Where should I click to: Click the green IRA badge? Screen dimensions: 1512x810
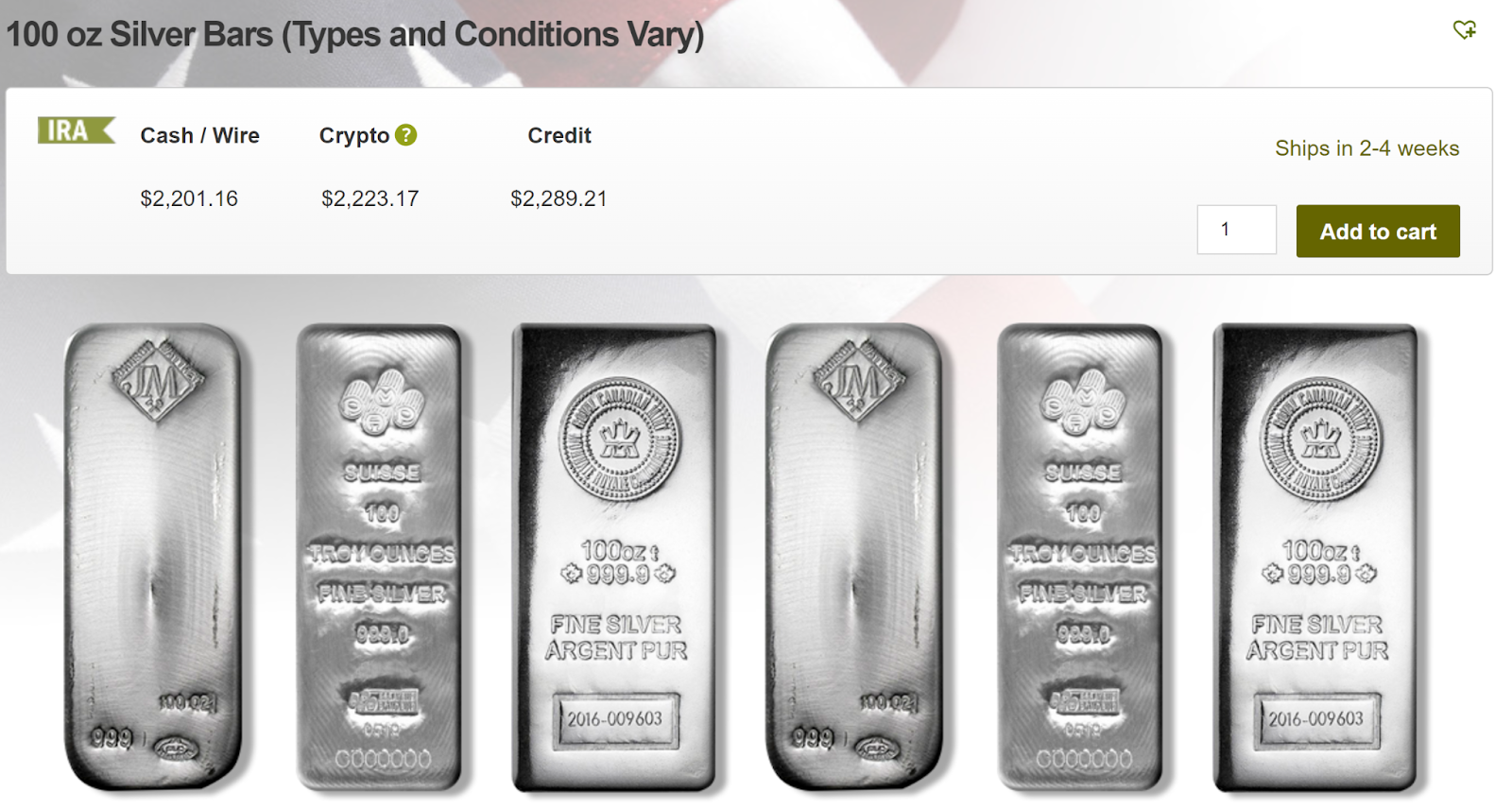coord(77,130)
